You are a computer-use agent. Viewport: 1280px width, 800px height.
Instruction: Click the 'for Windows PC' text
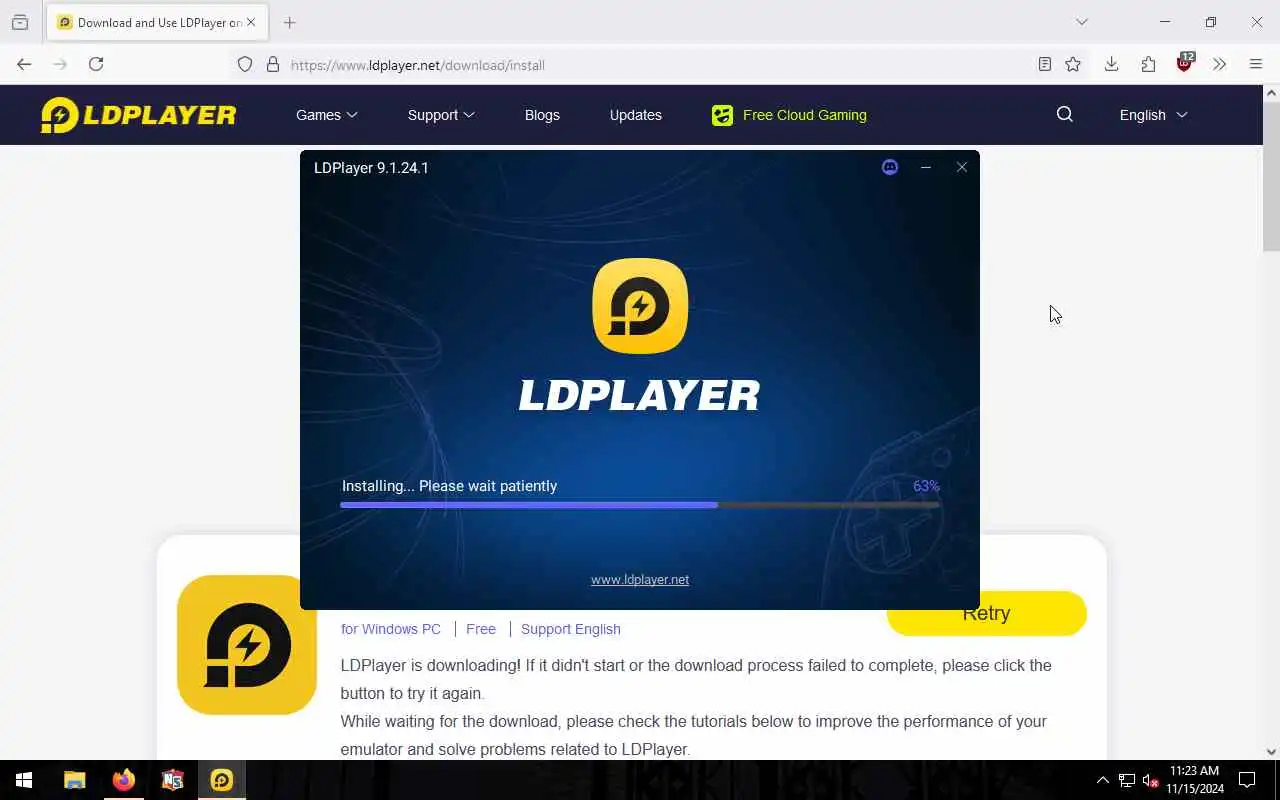[x=391, y=629]
